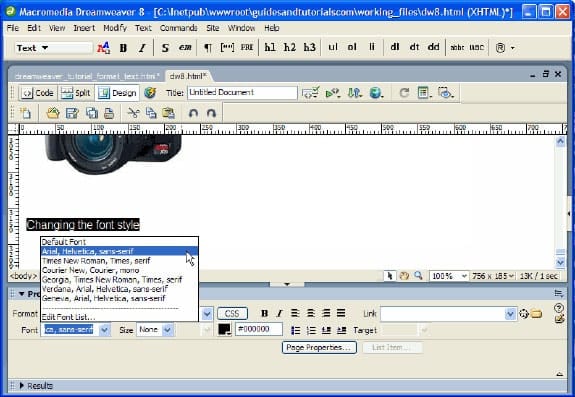Image resolution: width=575 pixels, height=397 pixels.
Task: Apply Bold from the Insert bar
Action: (x=123, y=48)
